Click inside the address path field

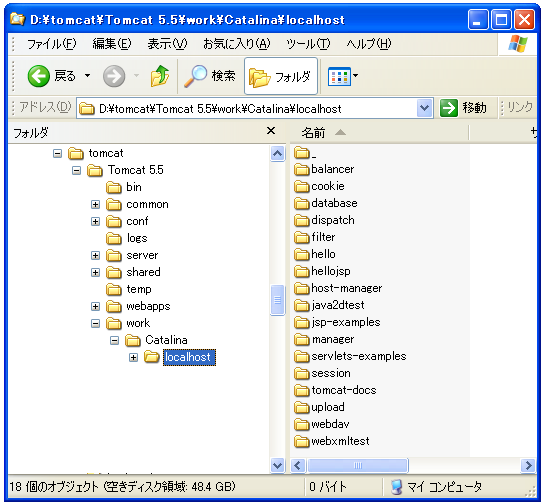click(x=246, y=109)
